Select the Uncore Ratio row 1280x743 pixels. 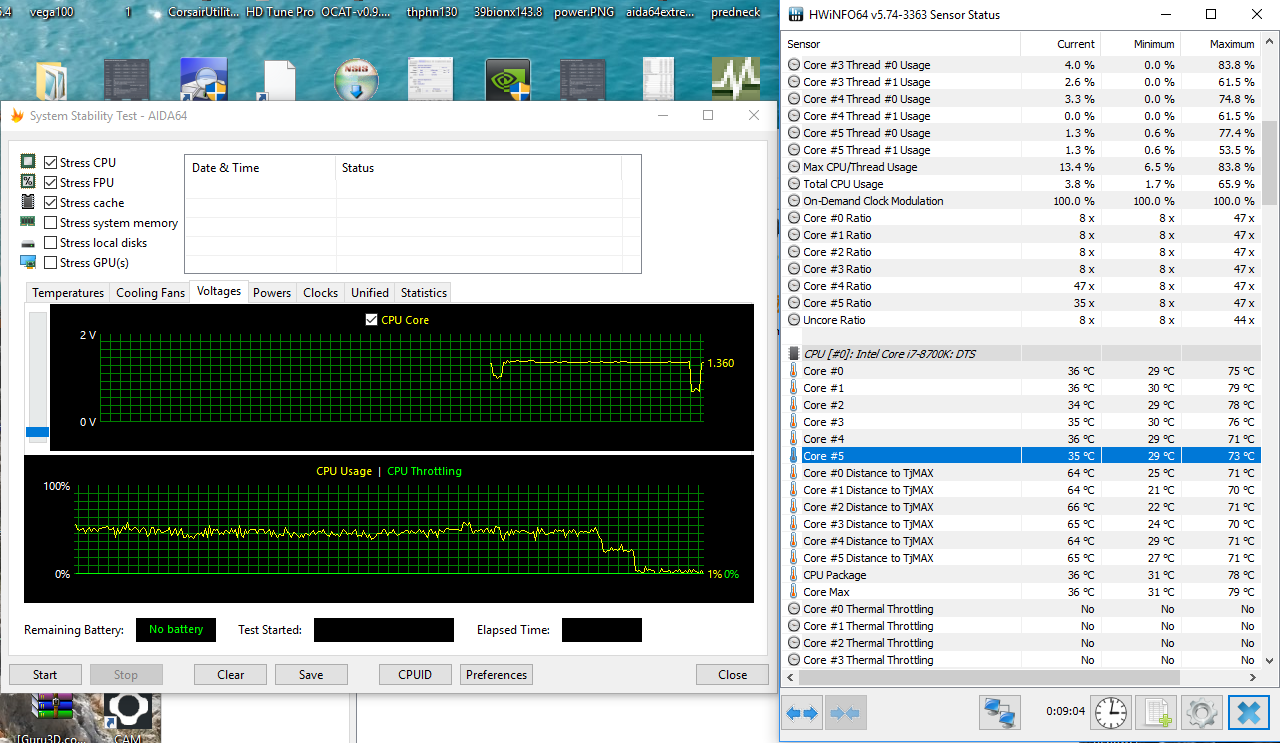tap(1021, 320)
